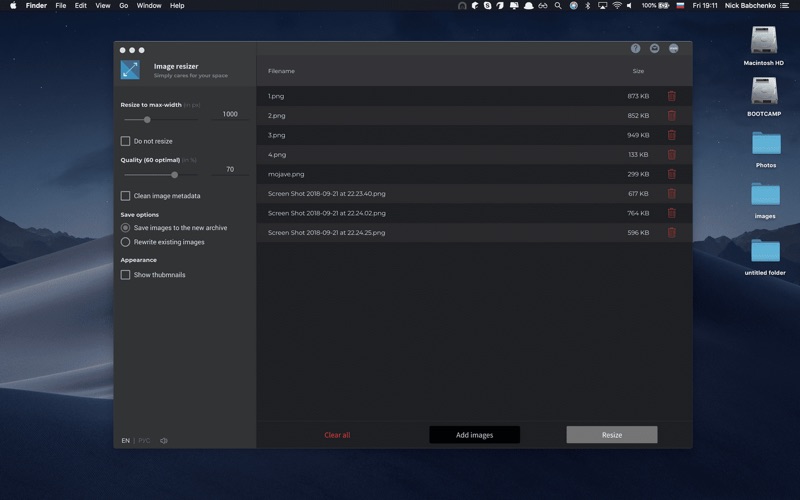Open the Help menu in menu bar
The height and width of the screenshot is (500, 800).
click(x=177, y=6)
